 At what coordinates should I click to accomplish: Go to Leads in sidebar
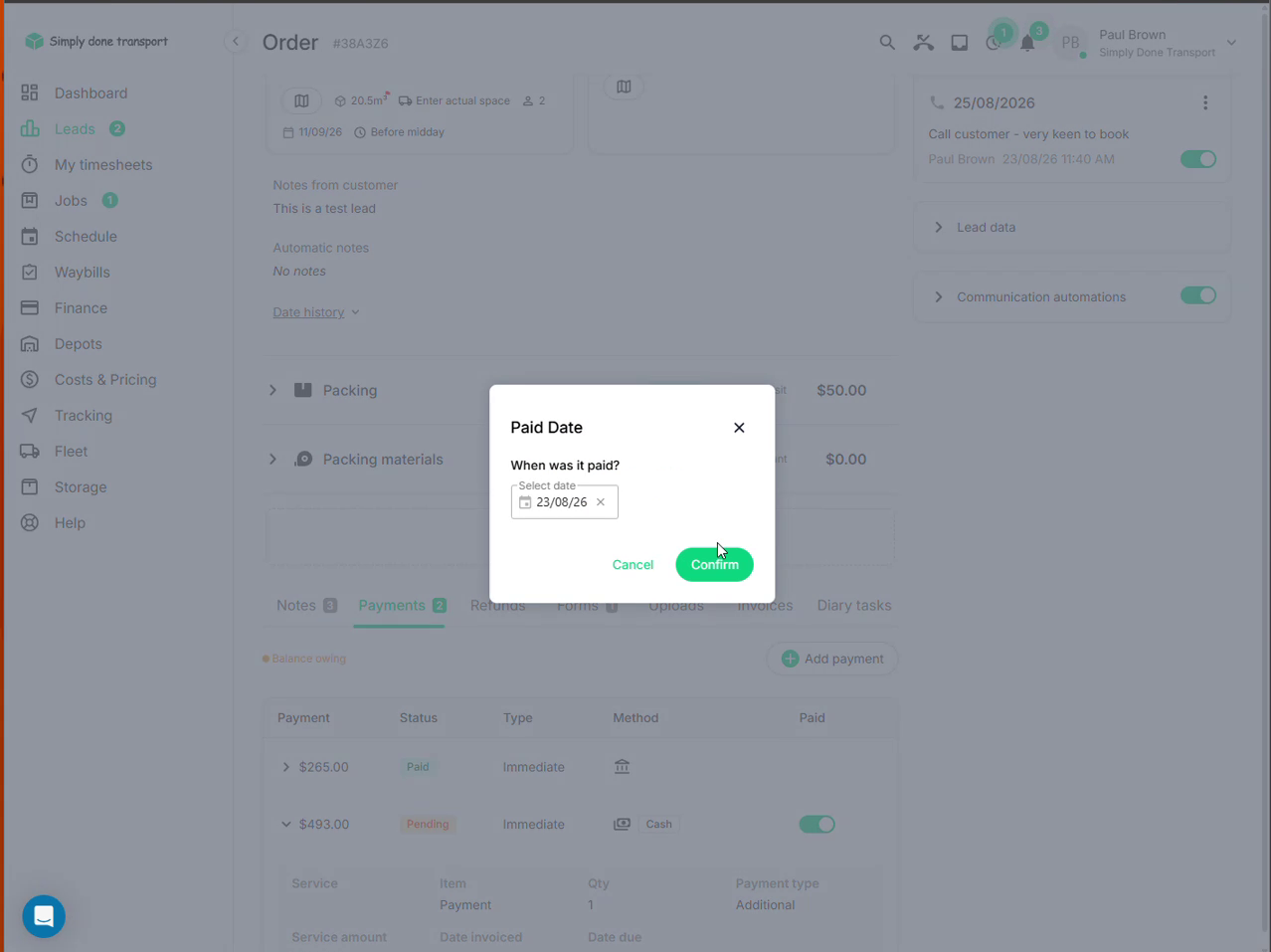(75, 128)
